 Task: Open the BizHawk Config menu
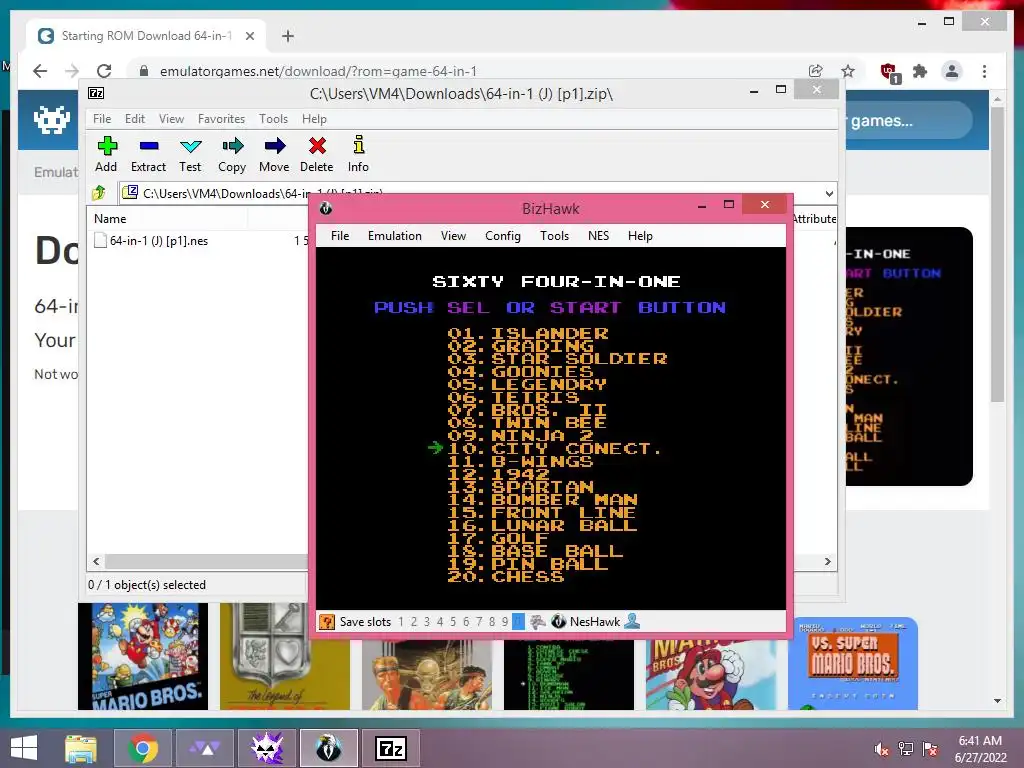pyautogui.click(x=503, y=236)
